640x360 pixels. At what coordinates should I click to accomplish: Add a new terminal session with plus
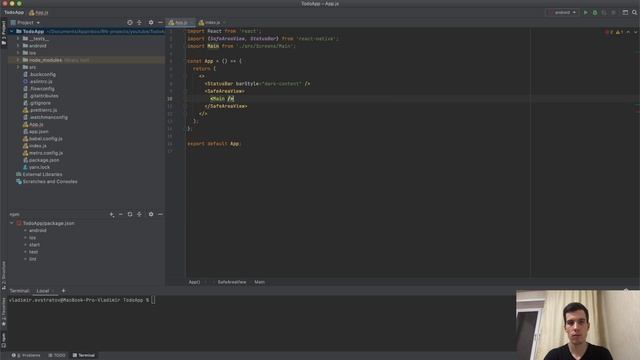pyautogui.click(x=63, y=291)
